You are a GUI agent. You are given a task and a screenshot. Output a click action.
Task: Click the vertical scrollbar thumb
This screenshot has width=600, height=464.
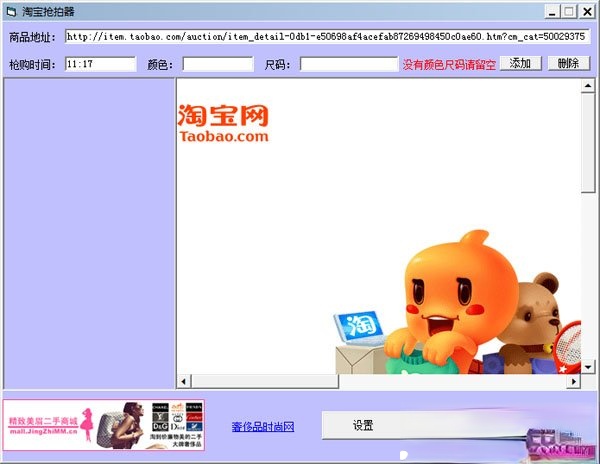pos(589,143)
